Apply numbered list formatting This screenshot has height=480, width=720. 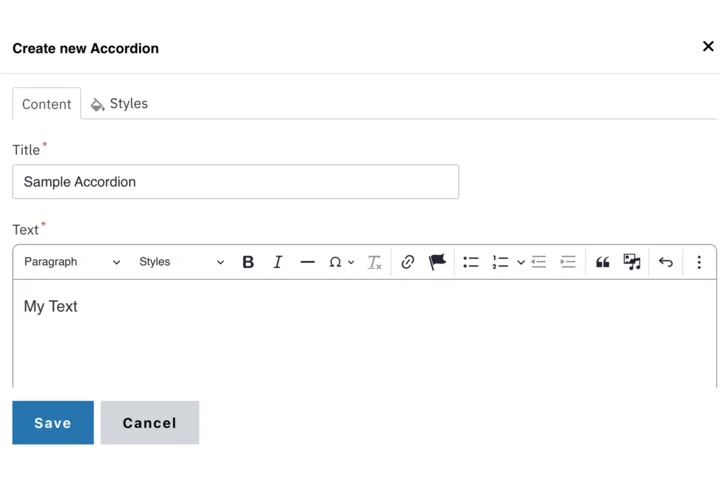pos(500,262)
